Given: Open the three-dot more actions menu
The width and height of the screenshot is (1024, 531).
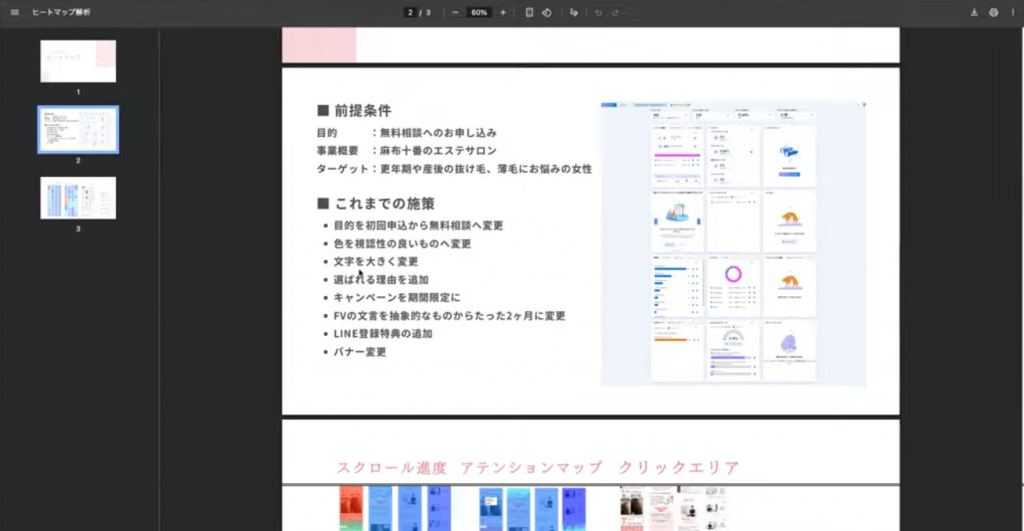Looking at the screenshot, I should pos(1012,12).
